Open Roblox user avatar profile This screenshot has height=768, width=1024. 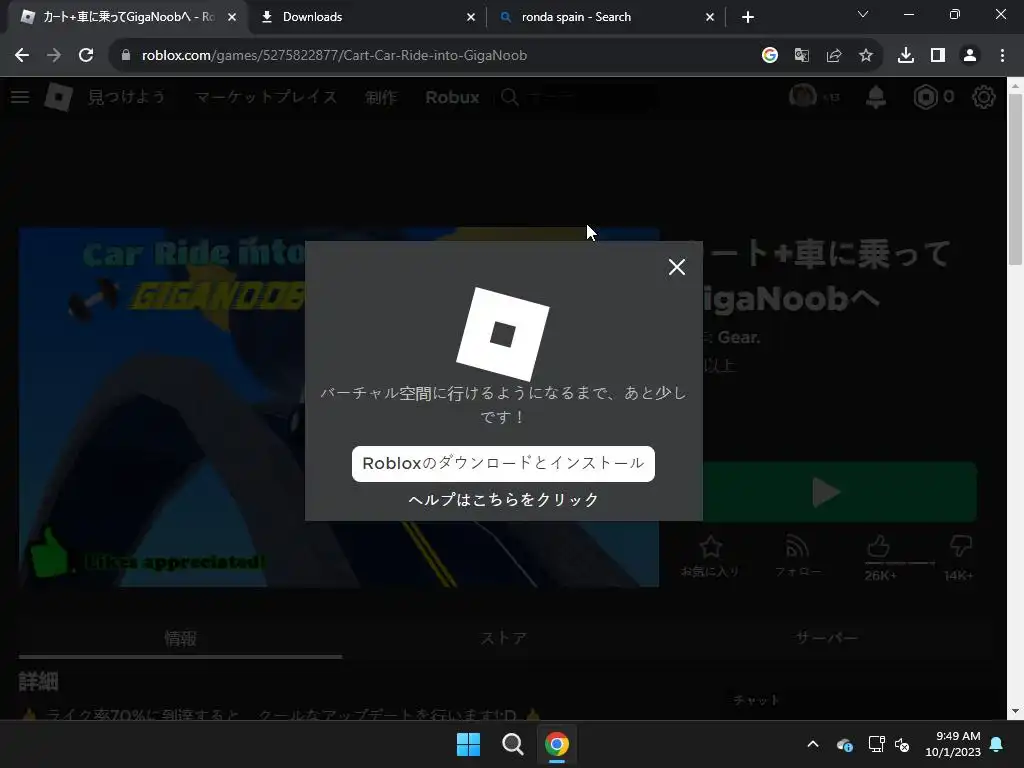(803, 97)
